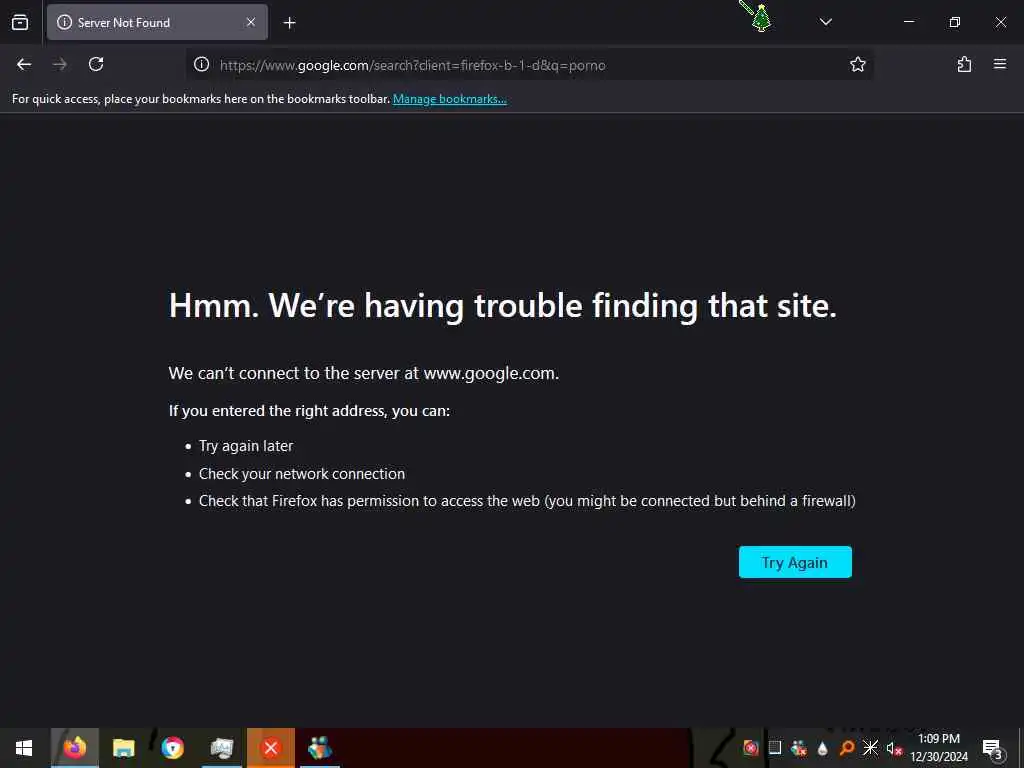
Task: Open File Explorer from the taskbar
Action: click(x=123, y=748)
